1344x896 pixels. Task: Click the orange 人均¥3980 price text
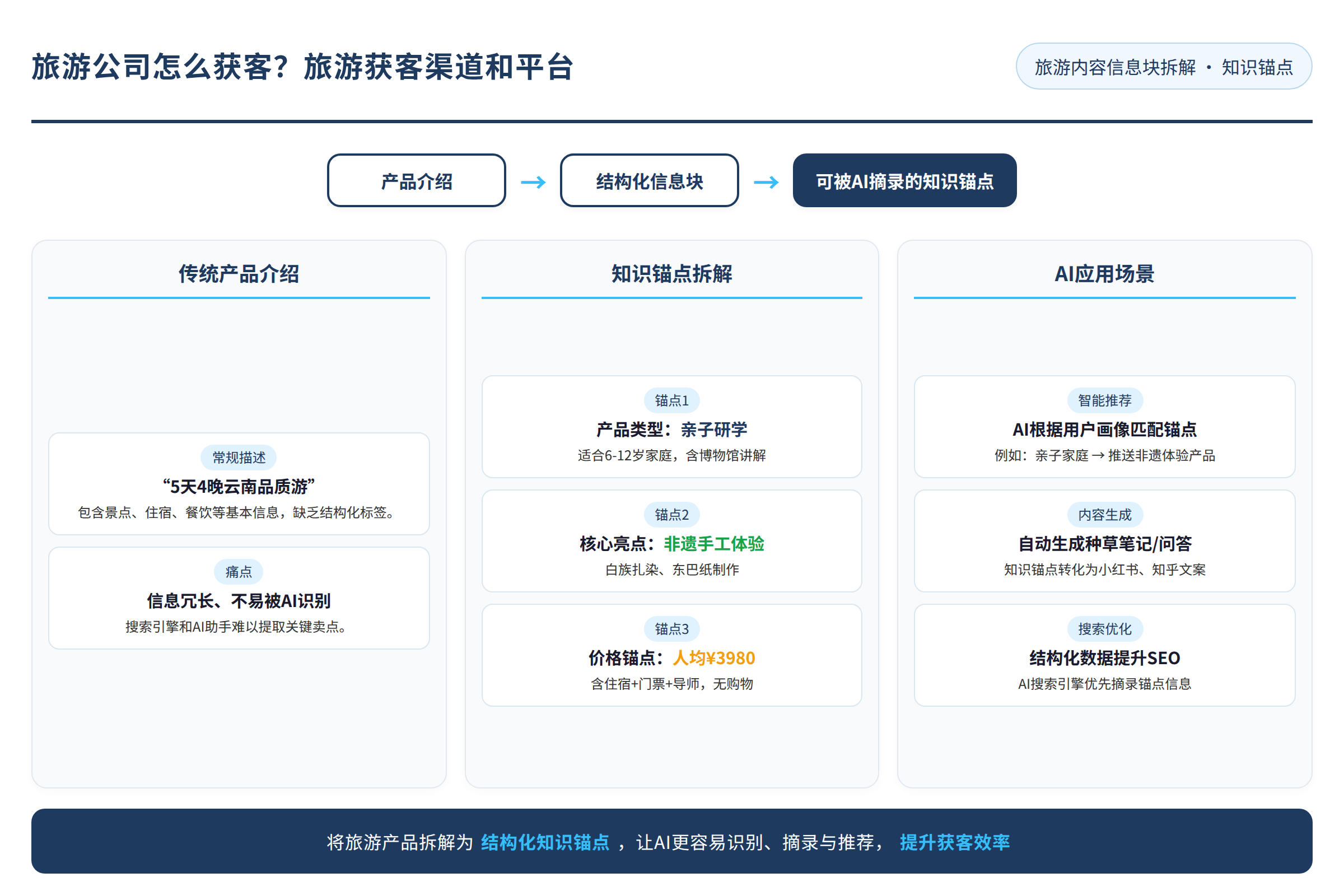(715, 659)
